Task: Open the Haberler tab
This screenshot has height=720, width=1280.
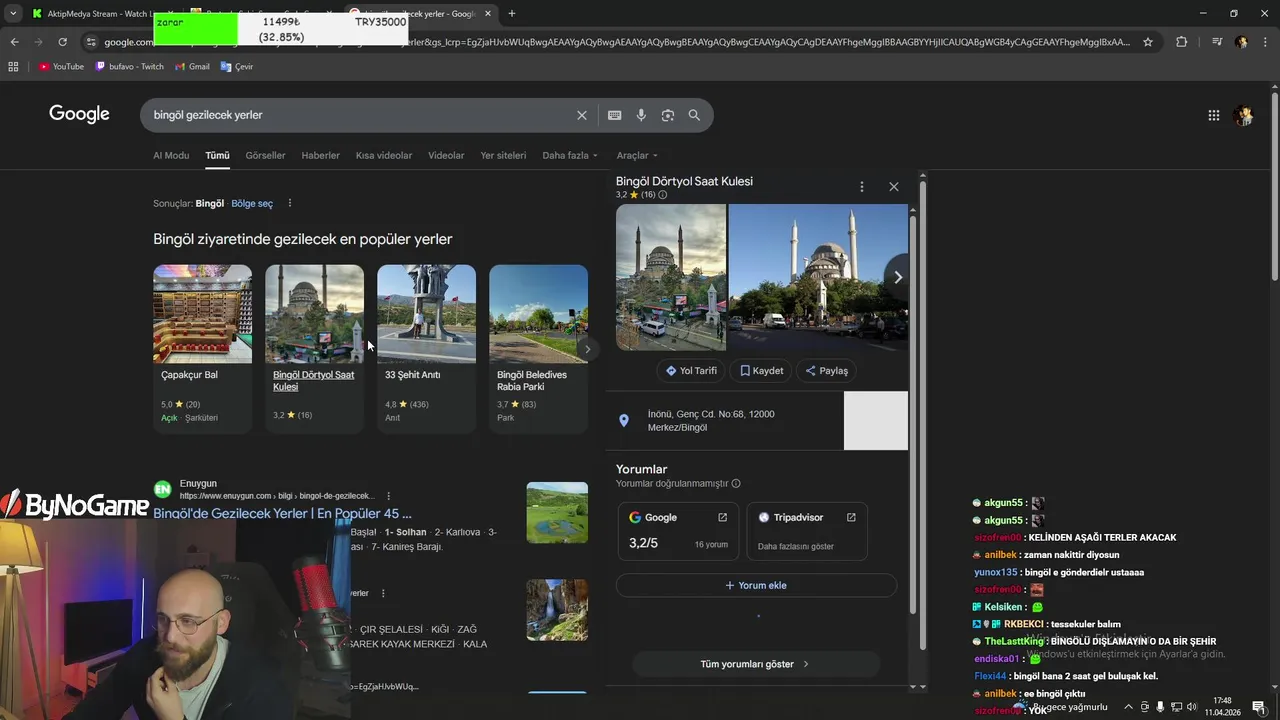Action: (x=320, y=155)
